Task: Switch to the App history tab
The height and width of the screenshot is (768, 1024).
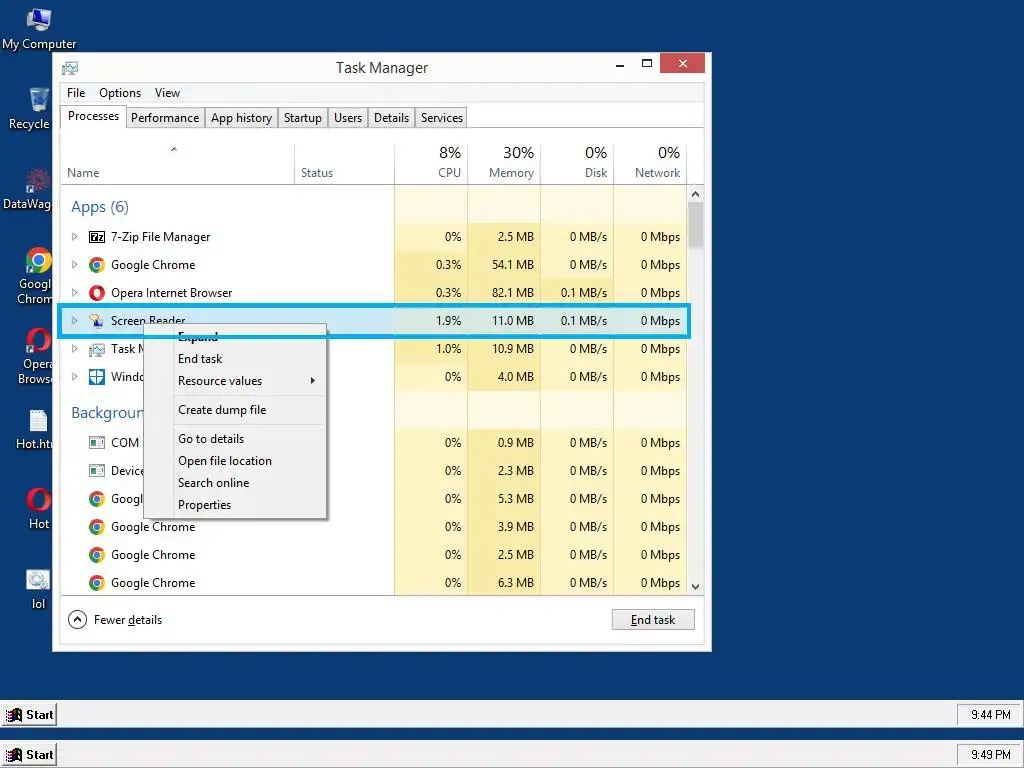Action: [241, 118]
